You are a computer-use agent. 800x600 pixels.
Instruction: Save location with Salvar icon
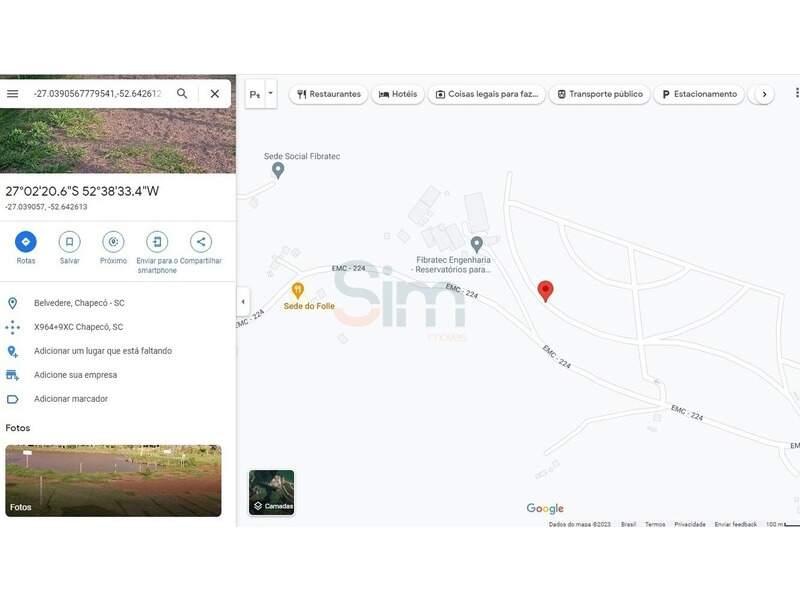69,242
